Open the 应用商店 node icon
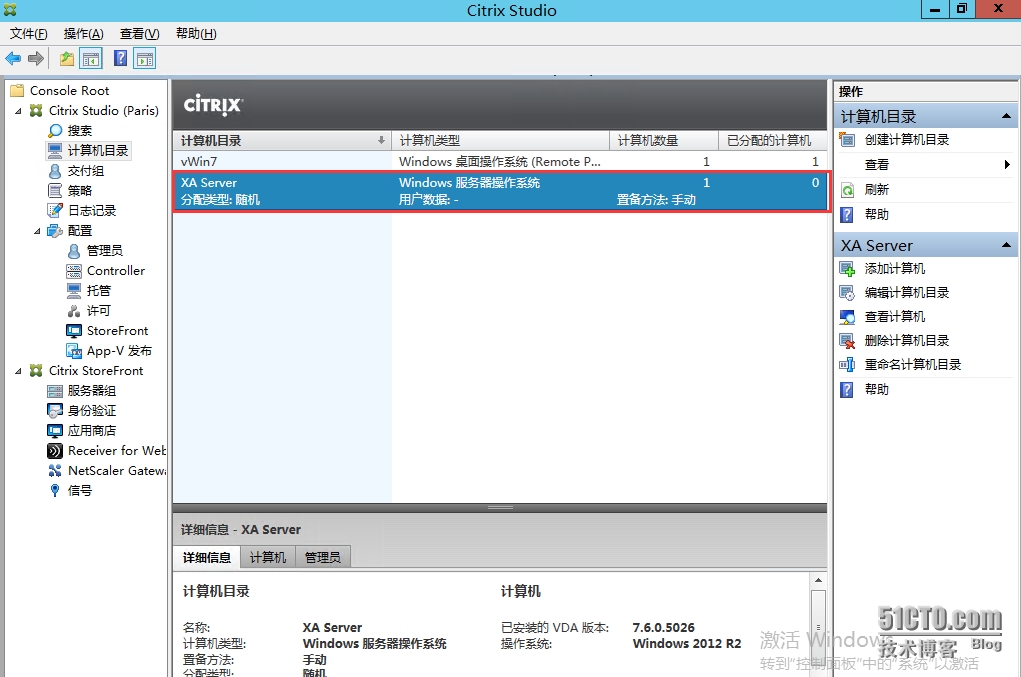Viewport: 1021px width, 677px height. (x=55, y=431)
